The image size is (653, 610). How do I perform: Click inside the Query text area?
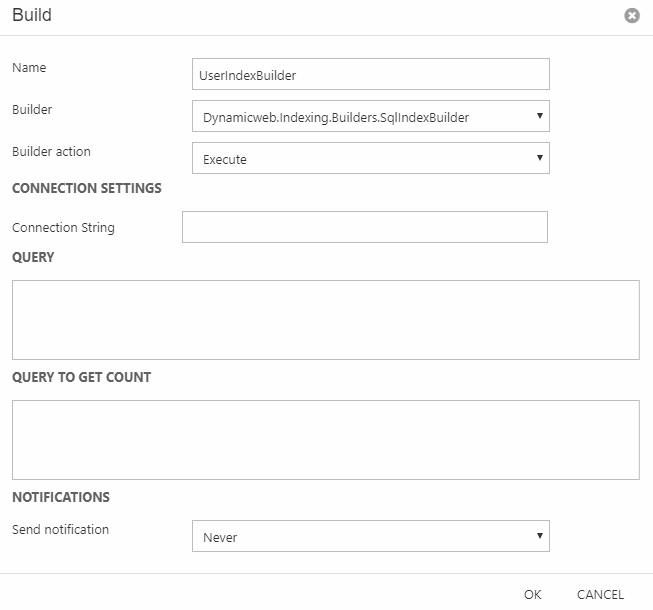coord(325,319)
